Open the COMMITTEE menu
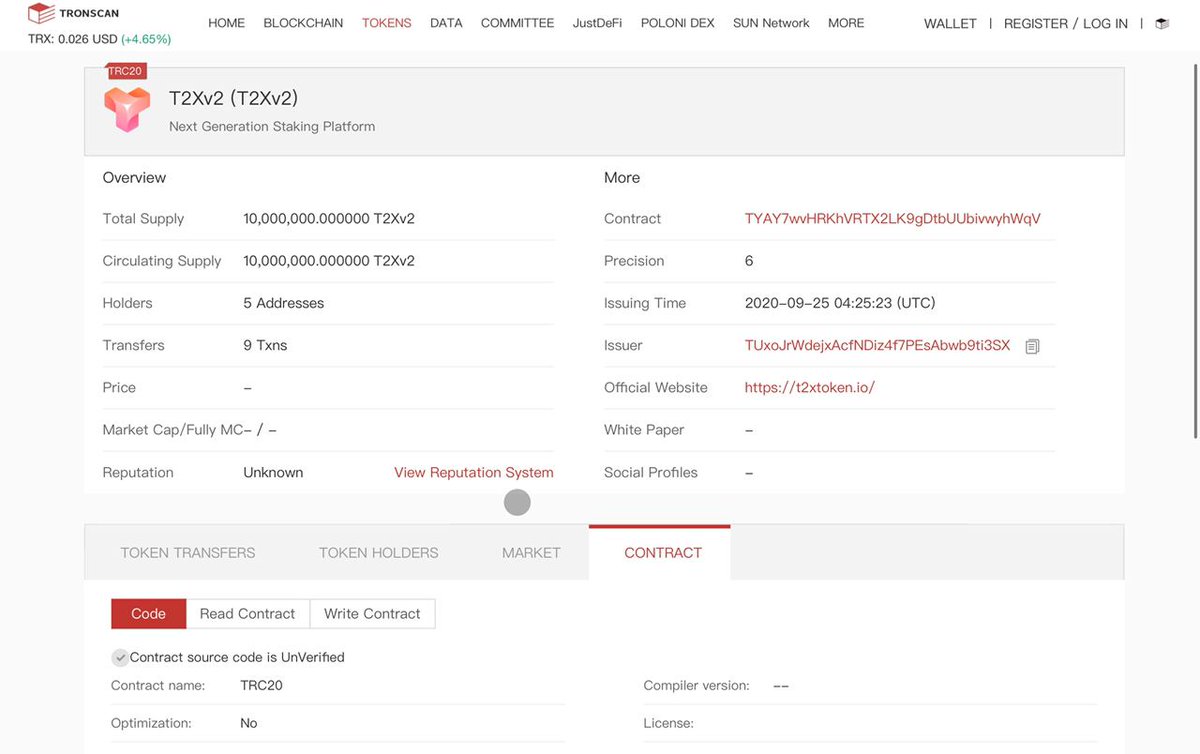This screenshot has height=754, width=1200. point(517,23)
